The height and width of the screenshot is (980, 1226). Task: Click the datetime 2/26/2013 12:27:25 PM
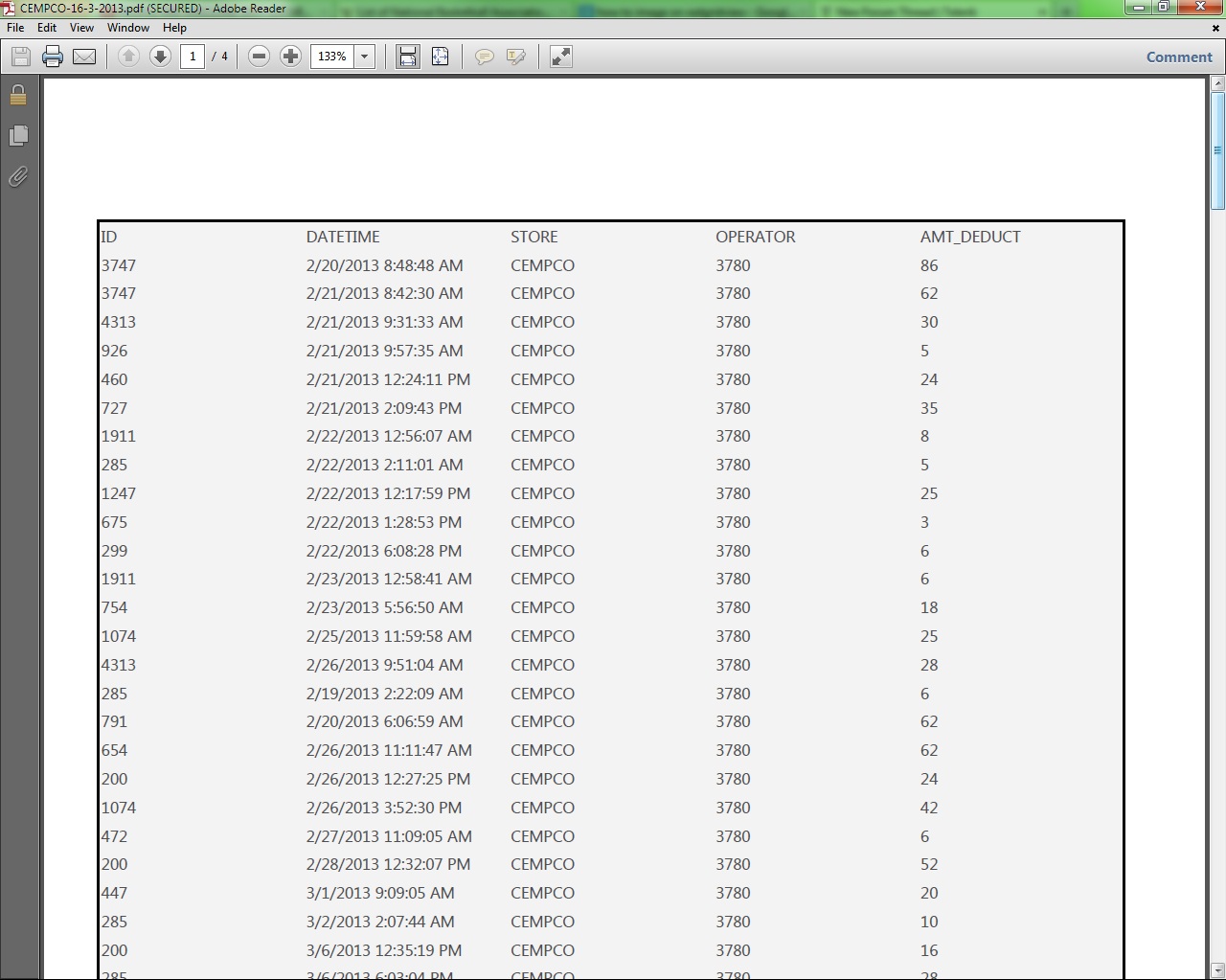click(x=388, y=779)
